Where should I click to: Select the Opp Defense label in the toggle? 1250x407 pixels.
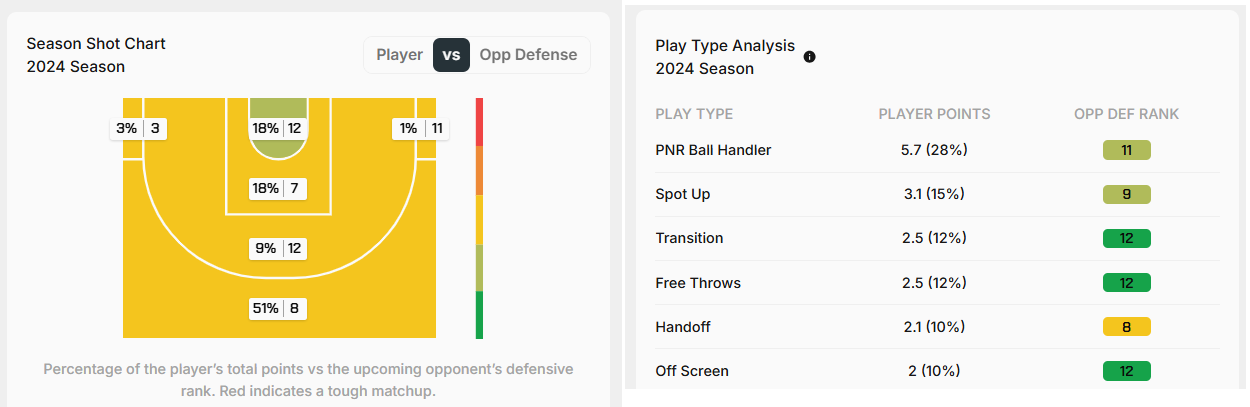[x=528, y=55]
